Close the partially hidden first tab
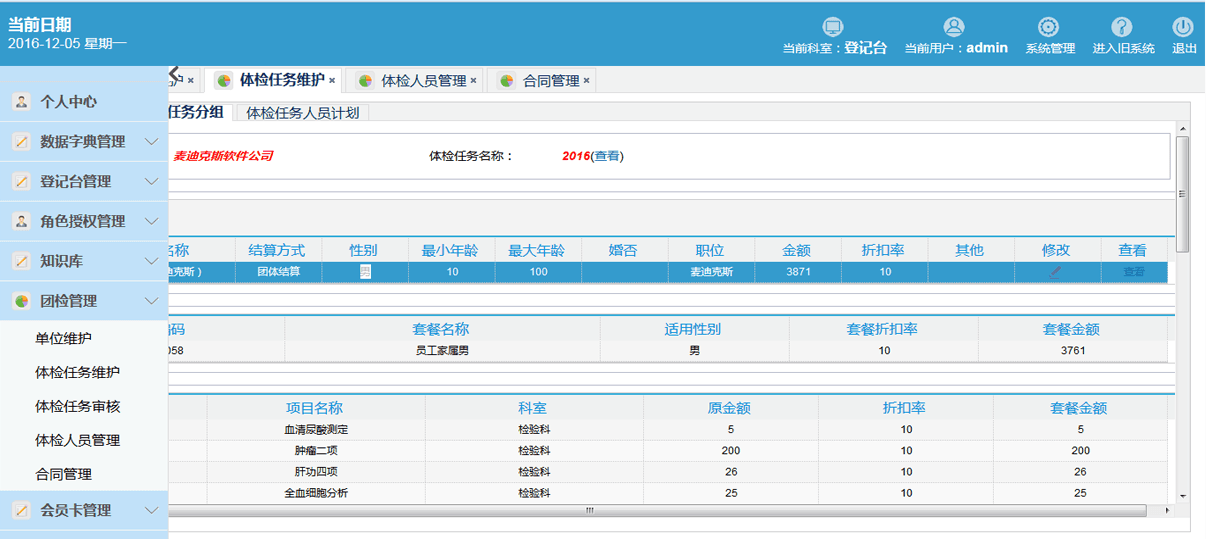The width and height of the screenshot is (1206, 539). coord(191,80)
